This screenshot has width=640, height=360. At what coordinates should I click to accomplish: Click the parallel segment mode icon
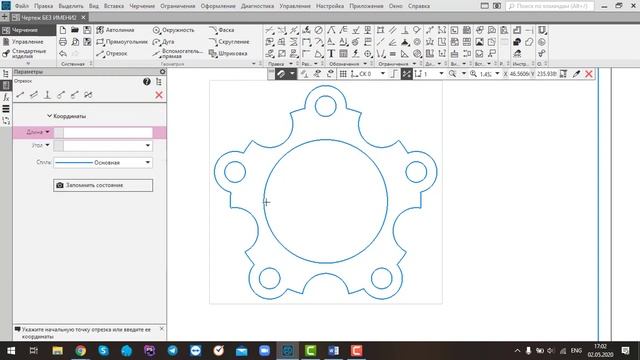click(x=33, y=95)
